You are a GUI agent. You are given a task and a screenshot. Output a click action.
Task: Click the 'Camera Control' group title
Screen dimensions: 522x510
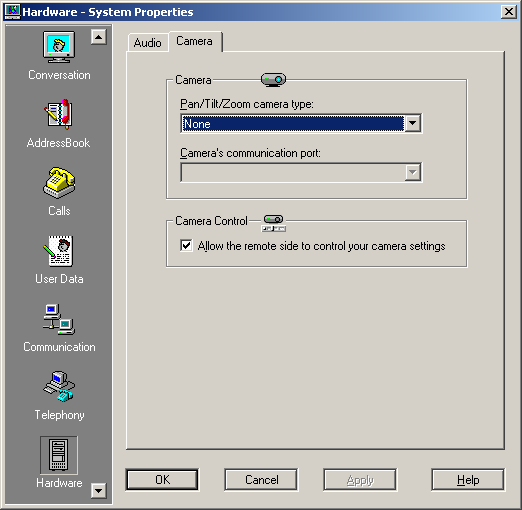click(211, 221)
